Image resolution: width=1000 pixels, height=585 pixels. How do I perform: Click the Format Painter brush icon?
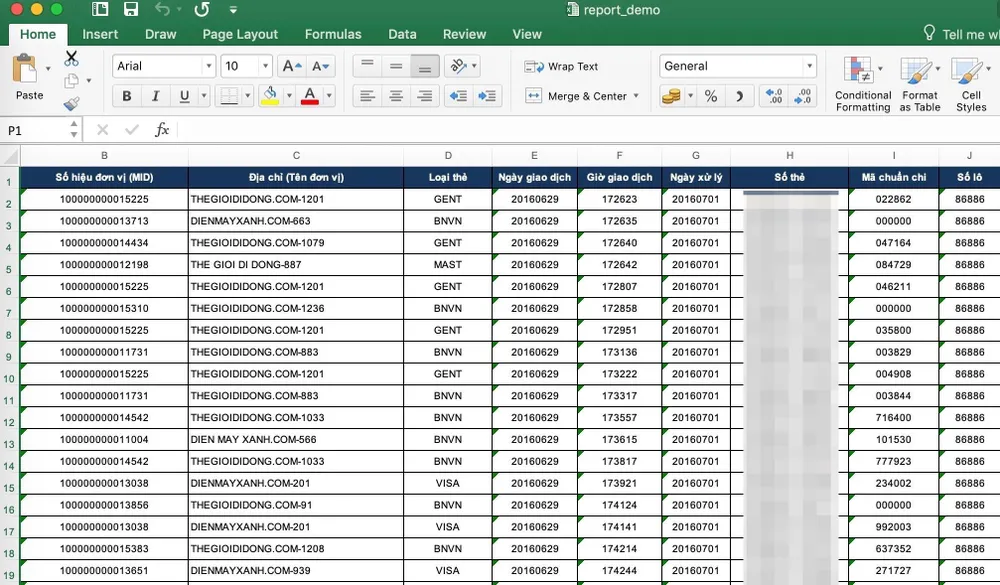71,103
